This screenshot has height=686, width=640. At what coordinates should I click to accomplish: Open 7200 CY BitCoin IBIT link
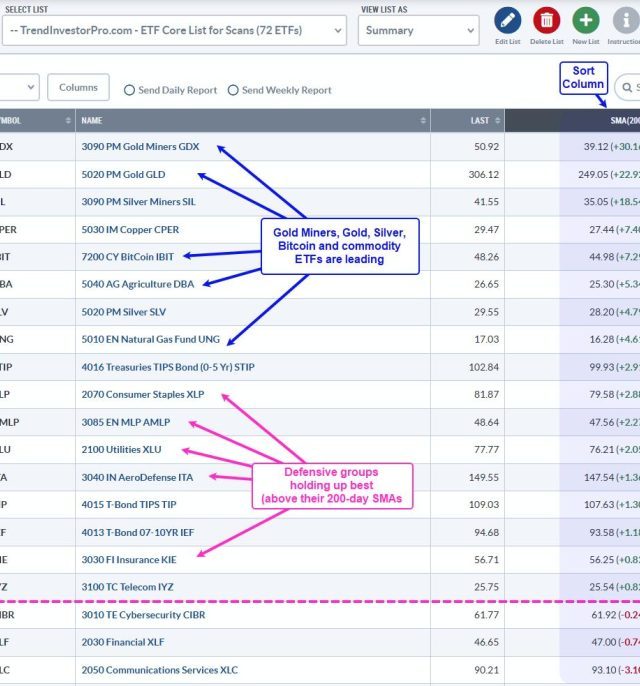point(127,257)
